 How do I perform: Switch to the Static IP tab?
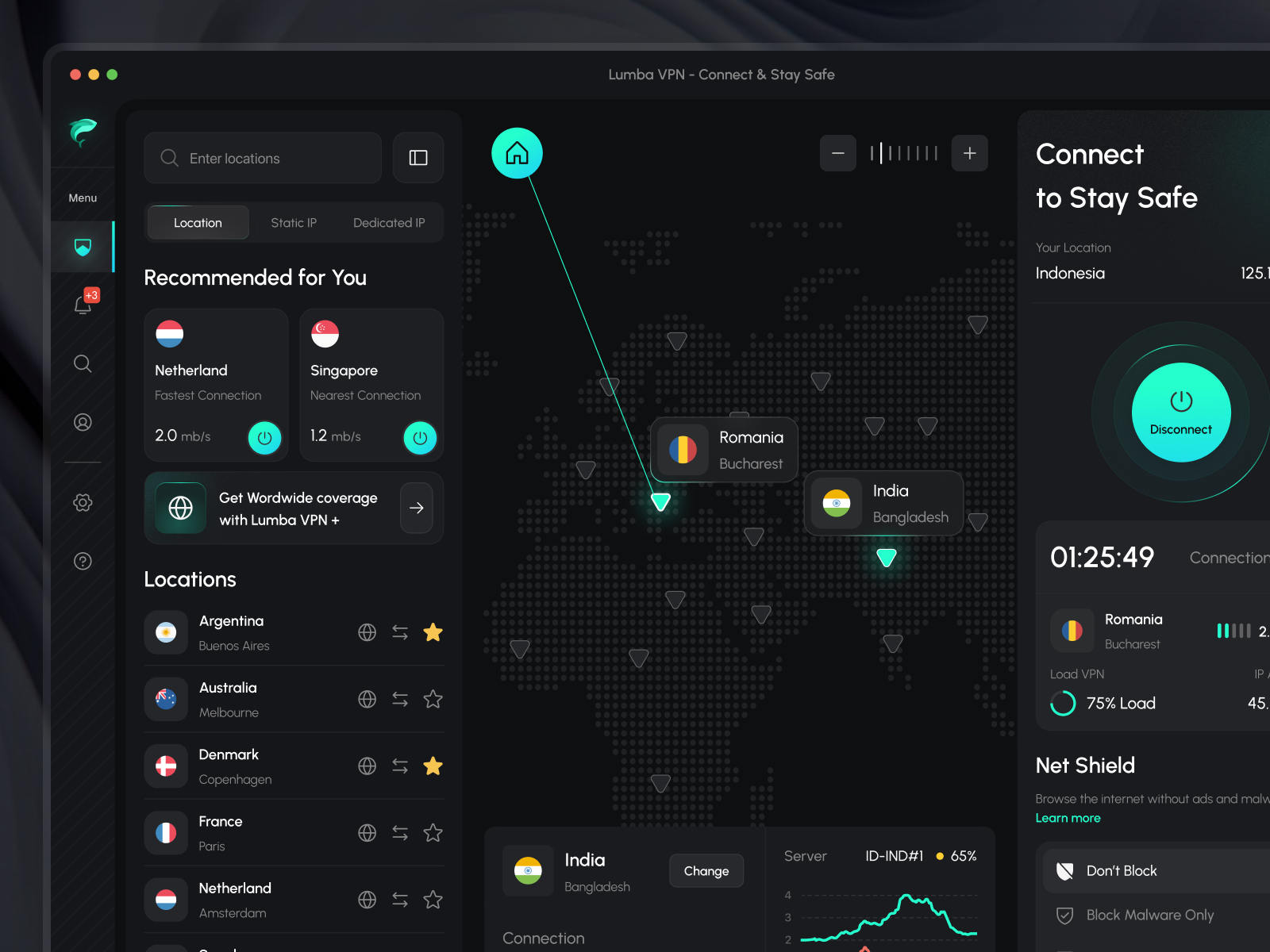(294, 223)
